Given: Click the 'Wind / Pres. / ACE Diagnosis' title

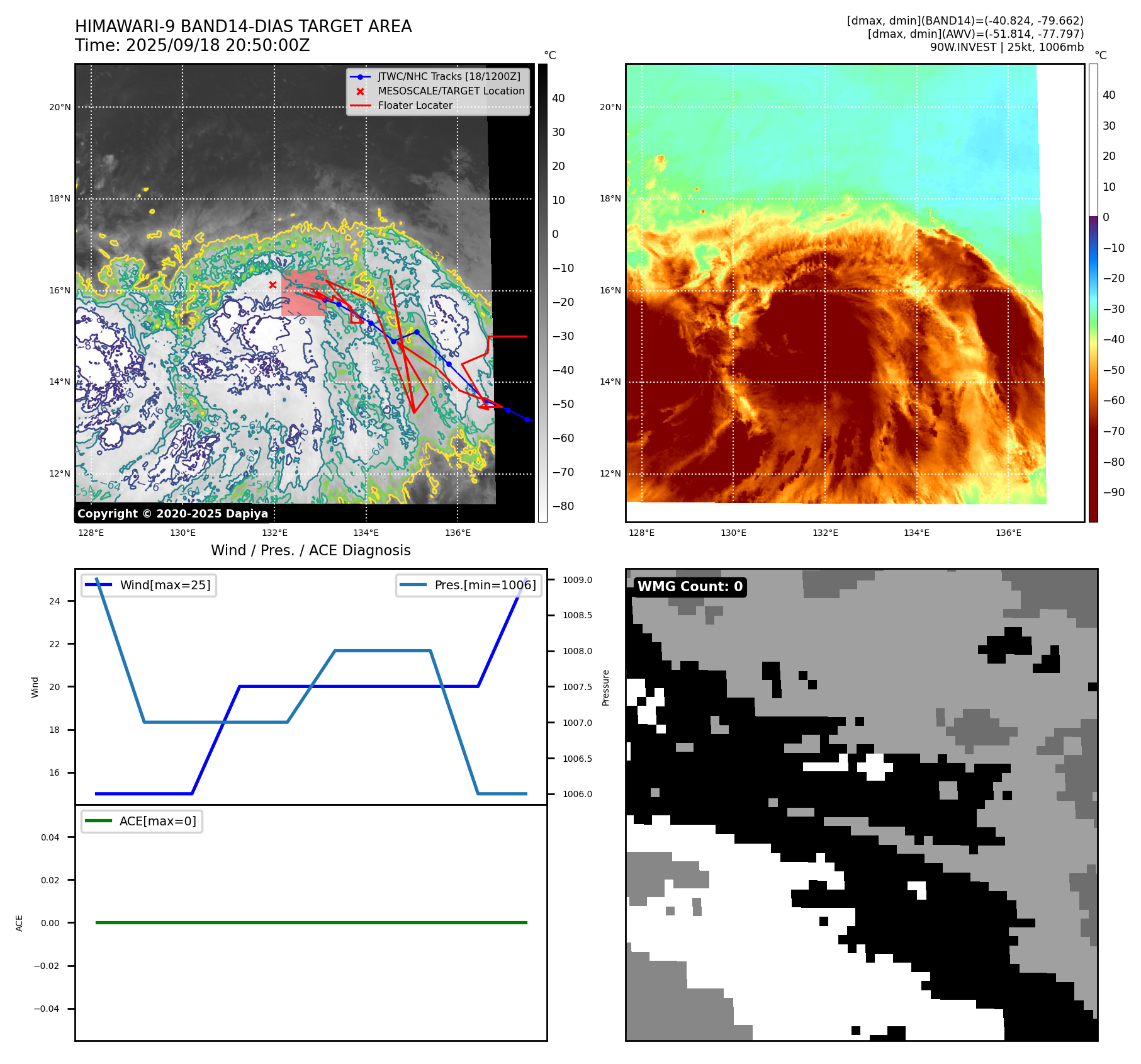Looking at the screenshot, I should (311, 550).
